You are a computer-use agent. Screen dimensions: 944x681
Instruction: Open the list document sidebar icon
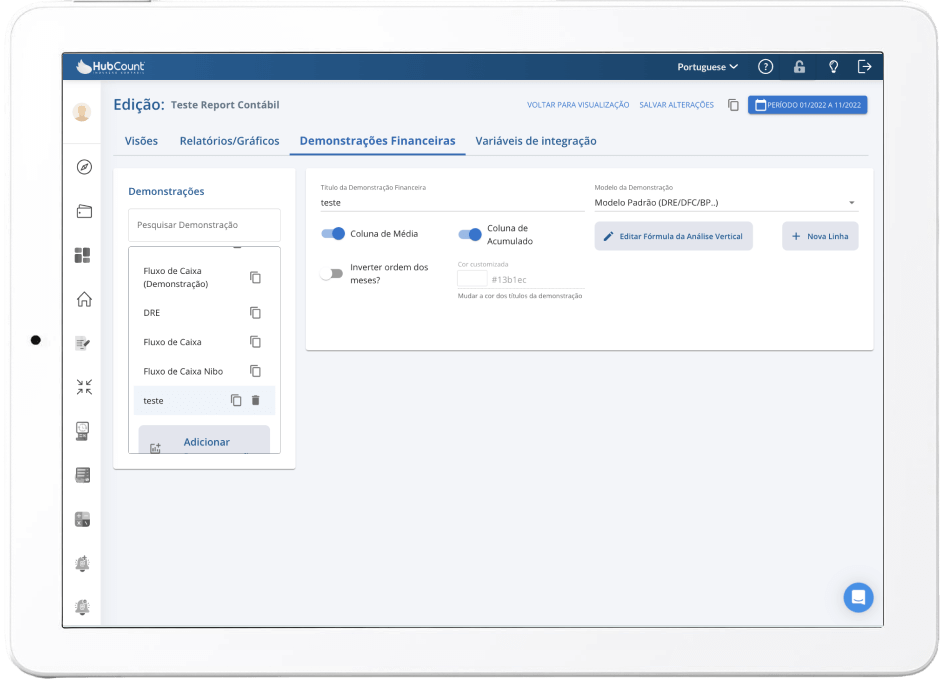coord(82,475)
